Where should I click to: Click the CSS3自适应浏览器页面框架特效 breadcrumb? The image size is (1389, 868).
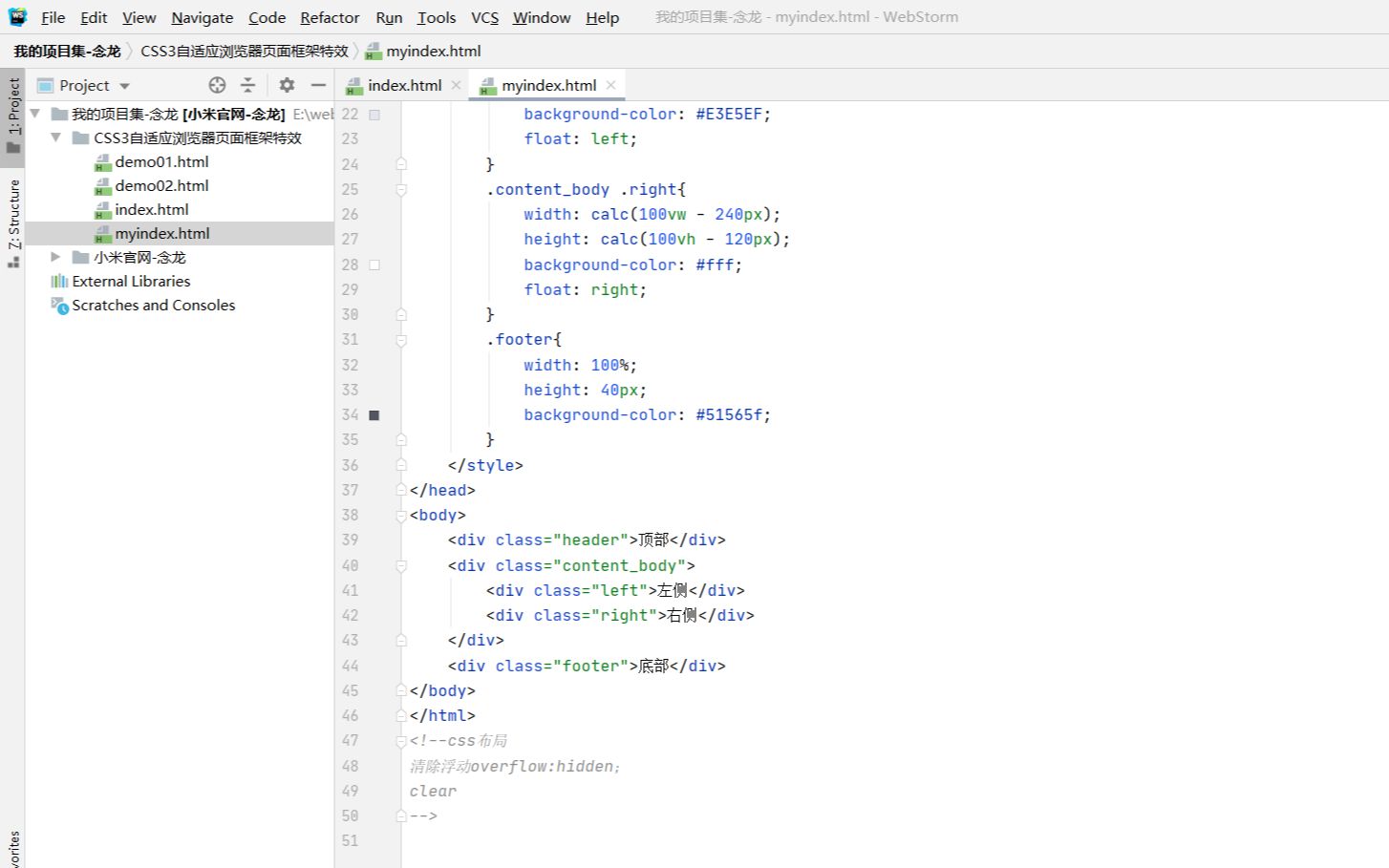coord(243,51)
